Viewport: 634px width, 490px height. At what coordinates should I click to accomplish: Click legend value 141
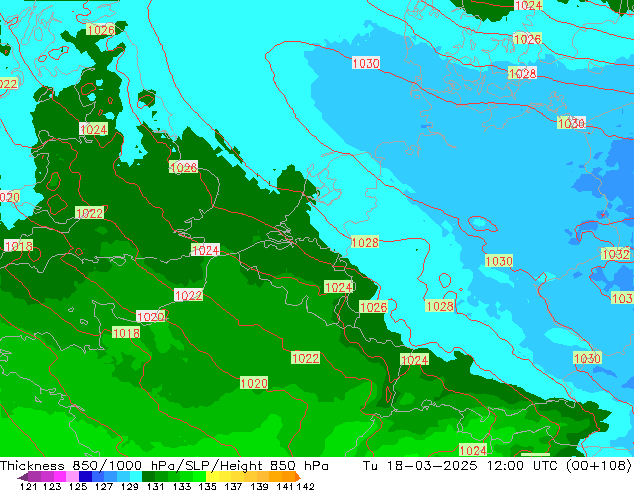coord(285,486)
